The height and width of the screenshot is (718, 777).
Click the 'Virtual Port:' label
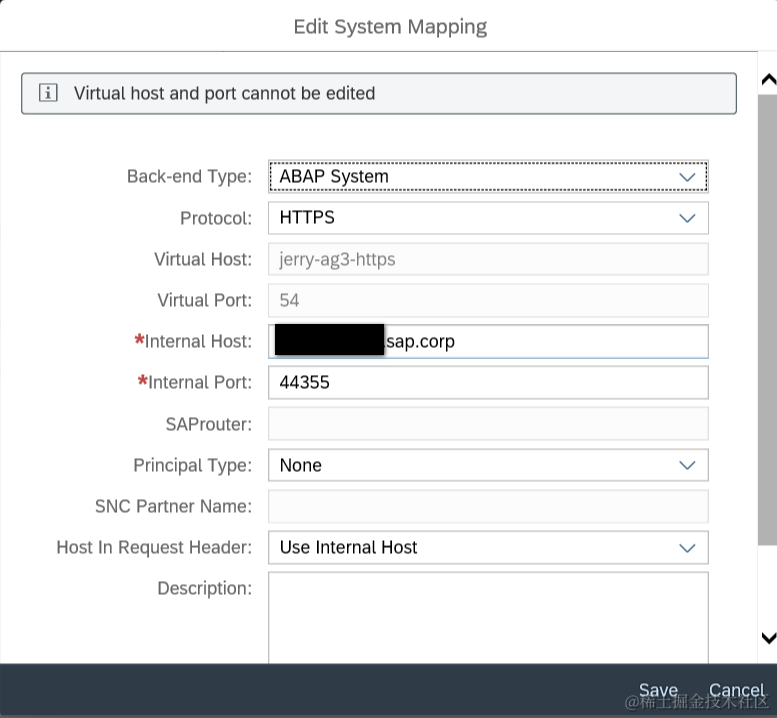pyautogui.click(x=205, y=300)
